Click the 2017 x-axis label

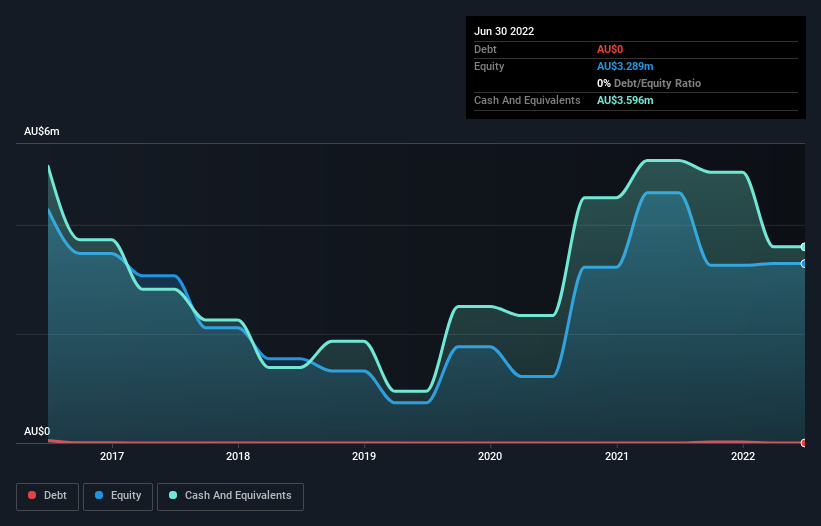(x=112, y=456)
